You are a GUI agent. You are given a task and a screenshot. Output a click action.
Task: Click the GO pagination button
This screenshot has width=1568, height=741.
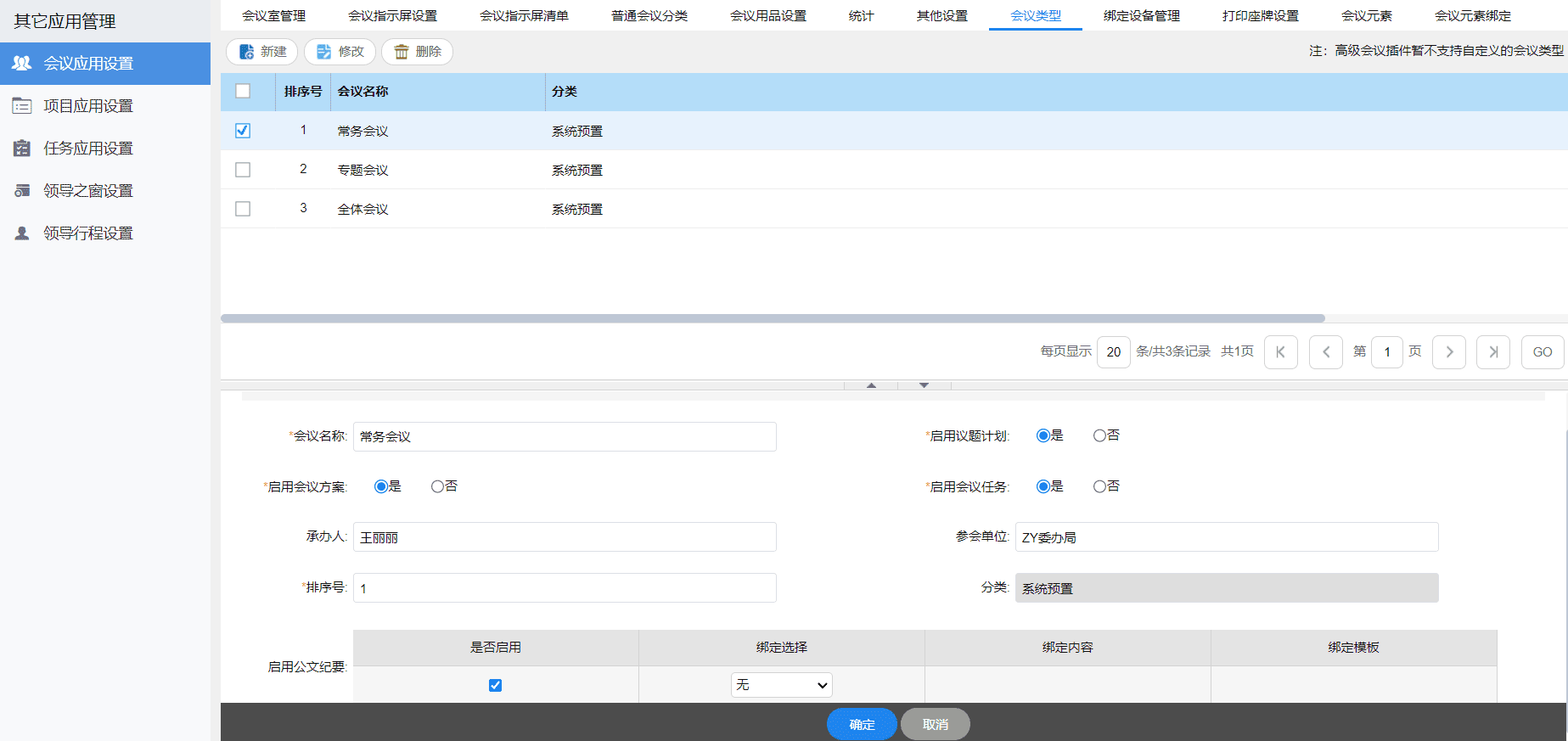pyautogui.click(x=1543, y=351)
